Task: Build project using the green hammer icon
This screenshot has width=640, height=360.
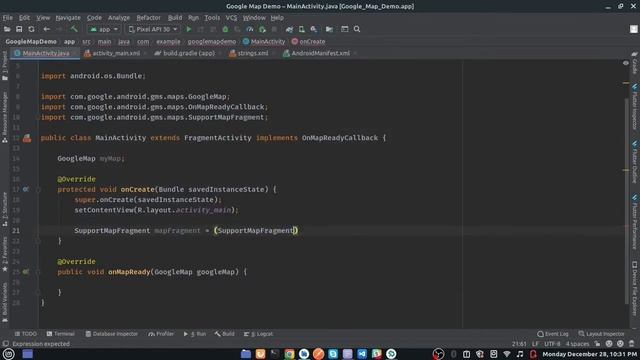Action: [74, 29]
